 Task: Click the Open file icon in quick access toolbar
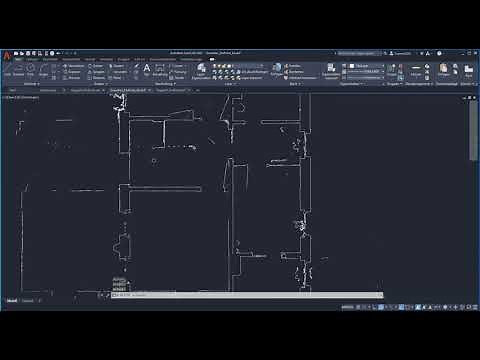click(x=22, y=53)
